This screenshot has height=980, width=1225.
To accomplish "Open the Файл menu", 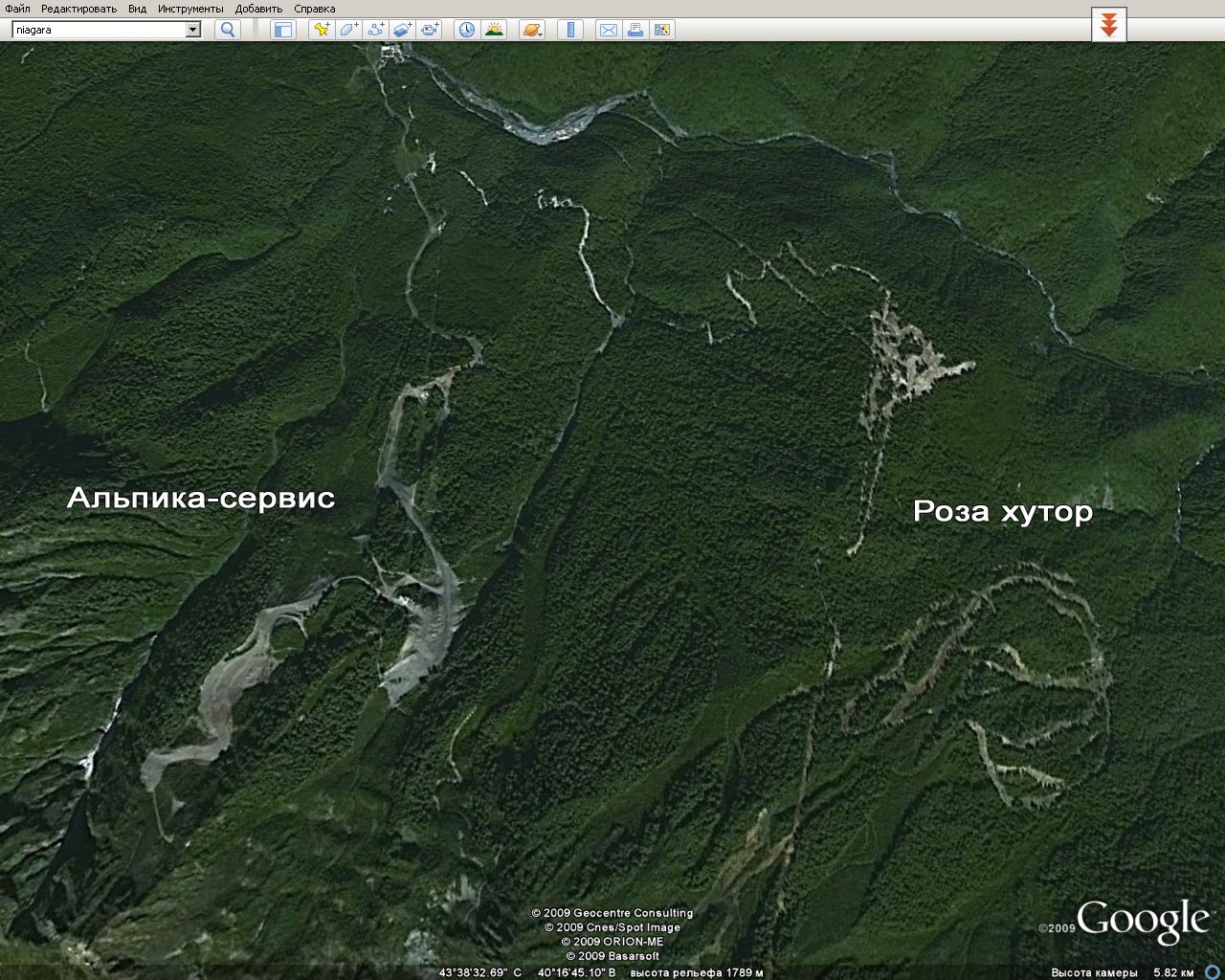I will (17, 9).
